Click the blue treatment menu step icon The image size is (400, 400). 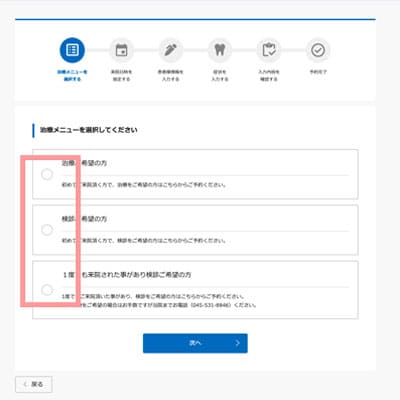[72, 50]
